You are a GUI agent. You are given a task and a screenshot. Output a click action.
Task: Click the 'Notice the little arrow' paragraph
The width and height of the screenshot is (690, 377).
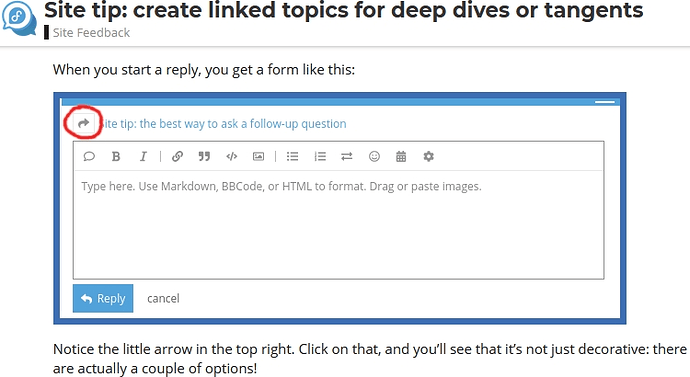pos(370,359)
